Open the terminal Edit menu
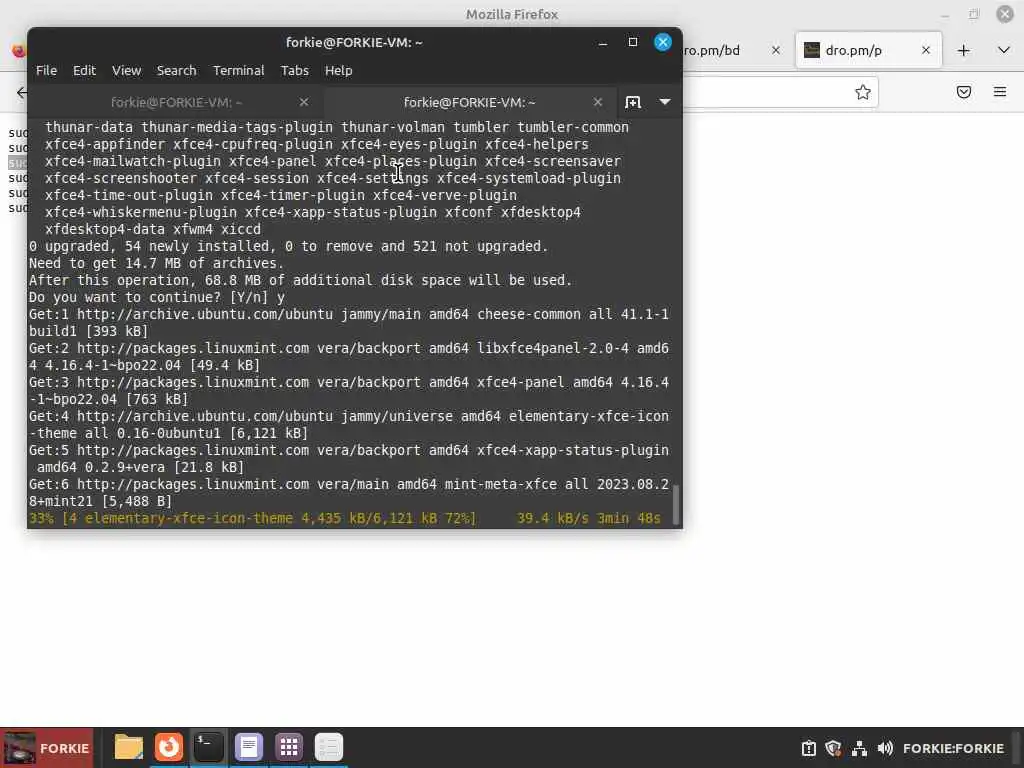 click(x=84, y=71)
